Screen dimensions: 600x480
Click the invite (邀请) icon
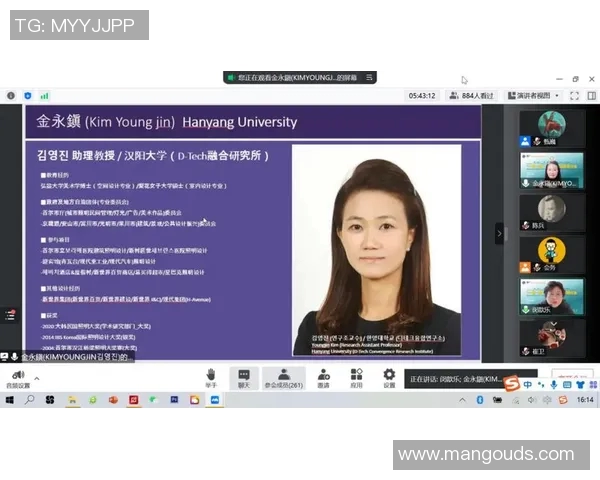[x=323, y=374]
